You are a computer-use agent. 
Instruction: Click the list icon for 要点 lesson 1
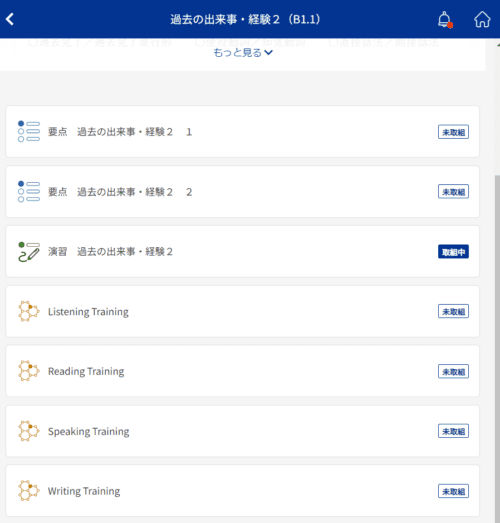click(x=29, y=131)
